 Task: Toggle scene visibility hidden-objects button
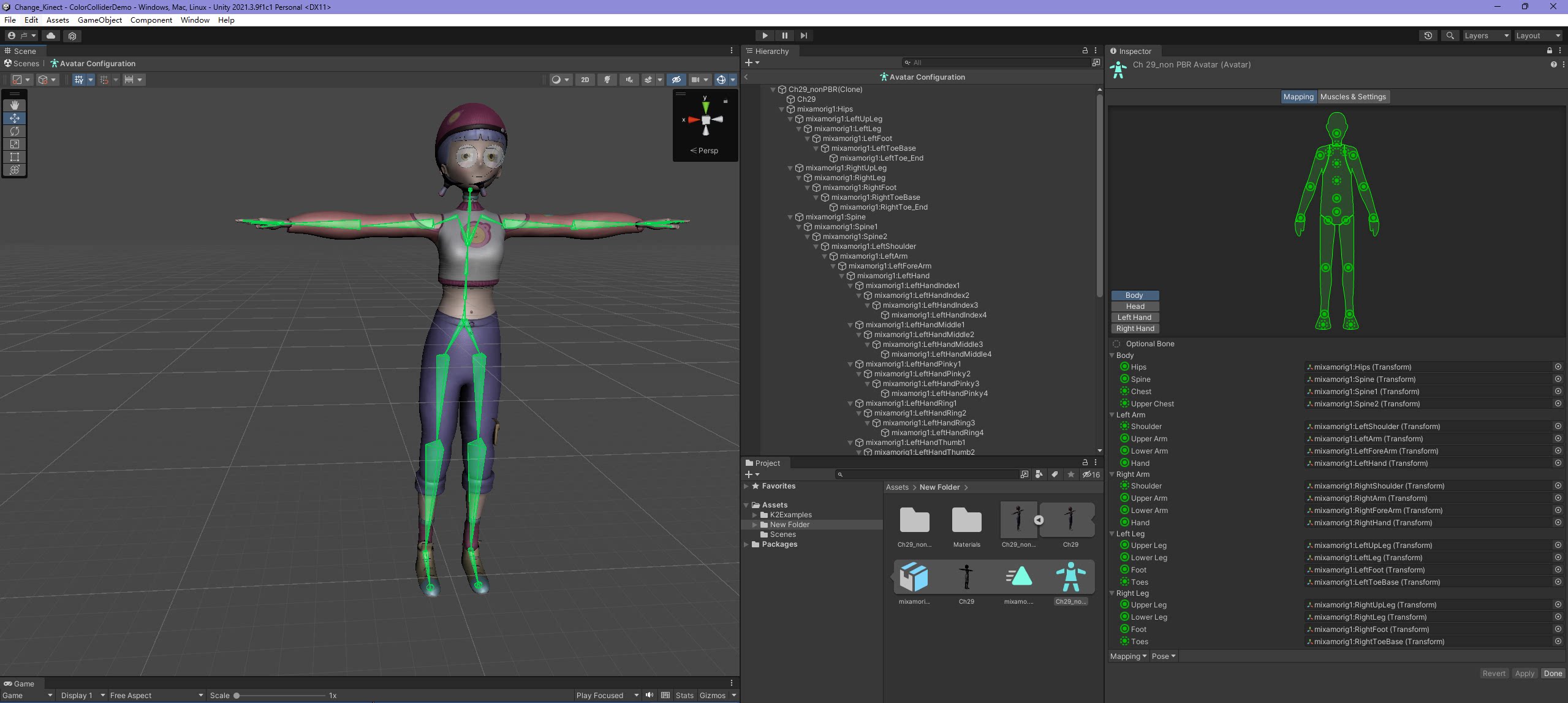coord(676,80)
